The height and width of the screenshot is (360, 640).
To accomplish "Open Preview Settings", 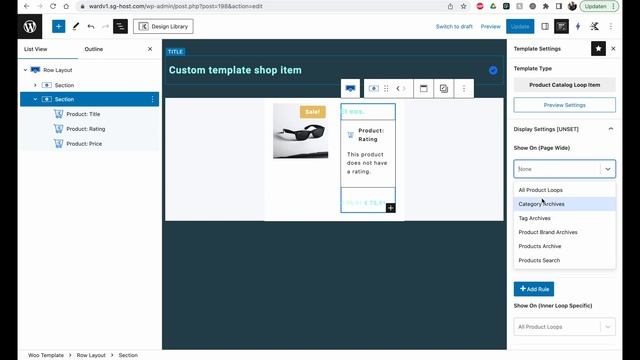I will click(564, 105).
